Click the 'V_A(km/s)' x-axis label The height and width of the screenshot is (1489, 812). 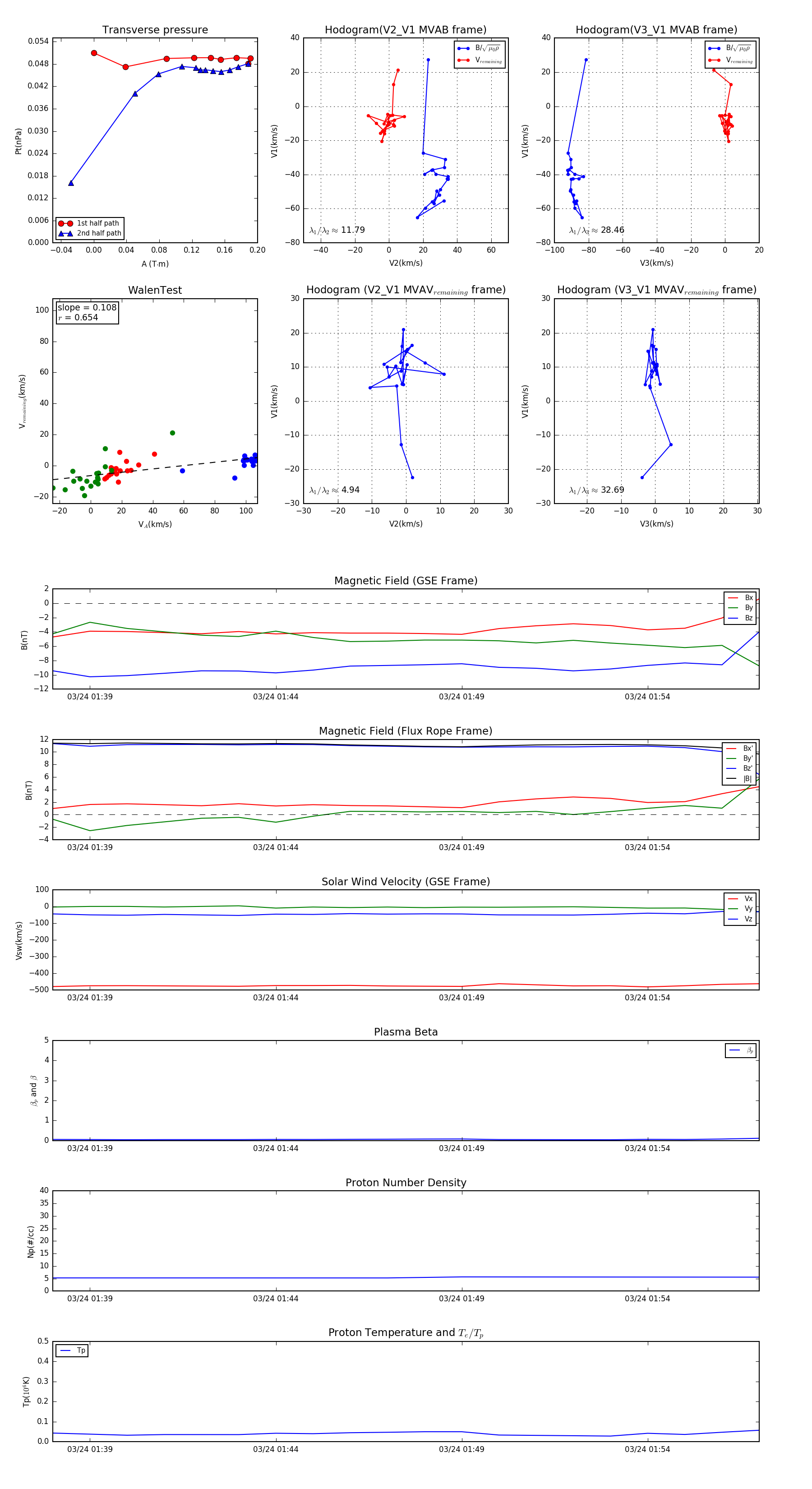point(155,524)
